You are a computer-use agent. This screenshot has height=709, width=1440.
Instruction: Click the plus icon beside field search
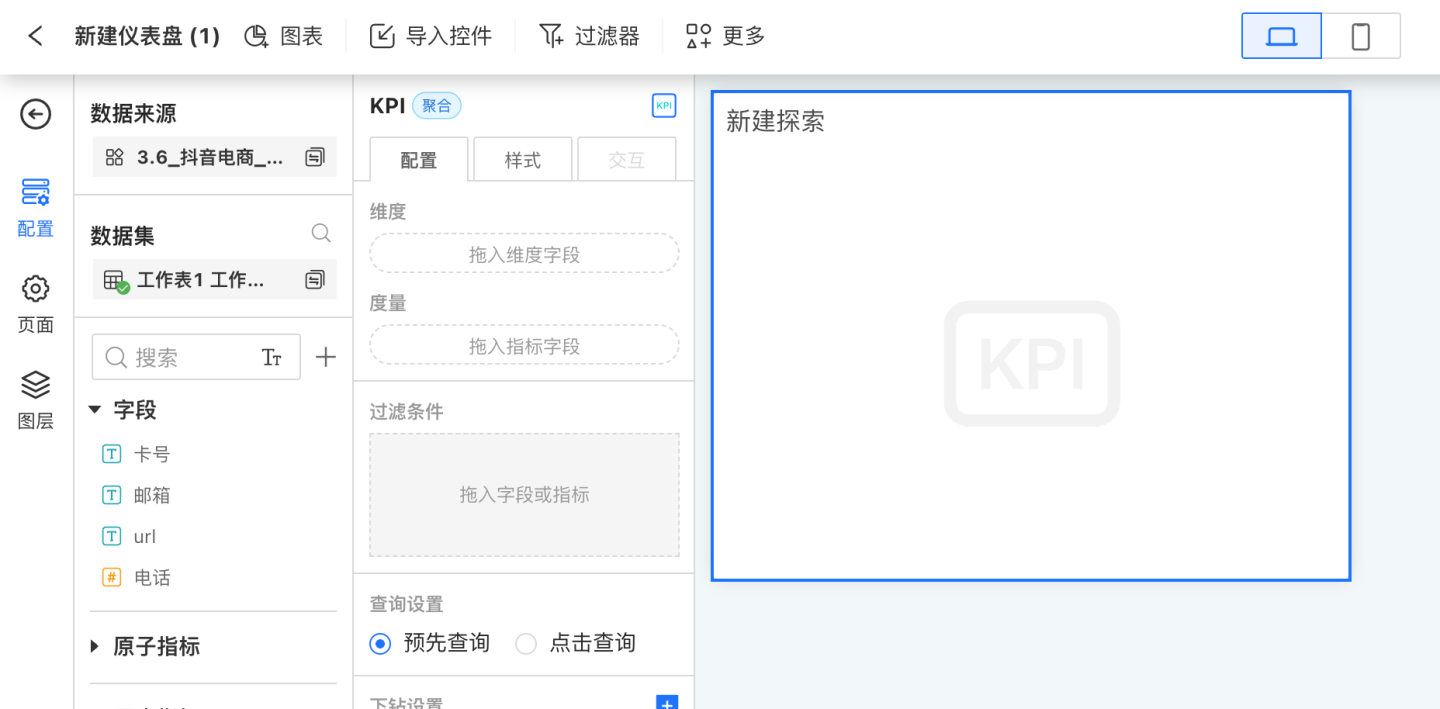[x=325, y=357]
